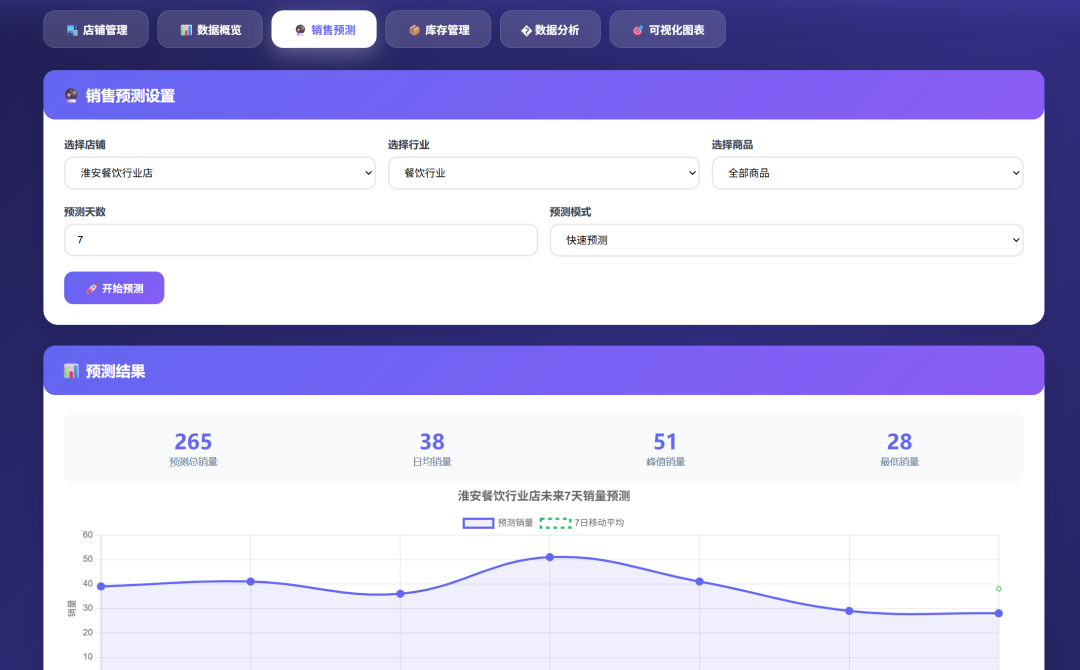The image size is (1080, 670).
Task: Open the 数据分析 tab
Action: tap(550, 30)
